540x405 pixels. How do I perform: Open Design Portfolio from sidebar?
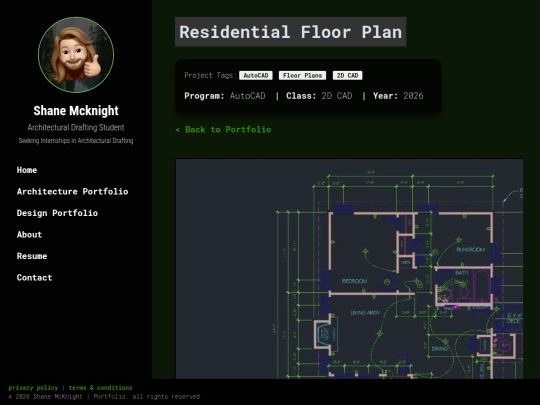coord(57,213)
